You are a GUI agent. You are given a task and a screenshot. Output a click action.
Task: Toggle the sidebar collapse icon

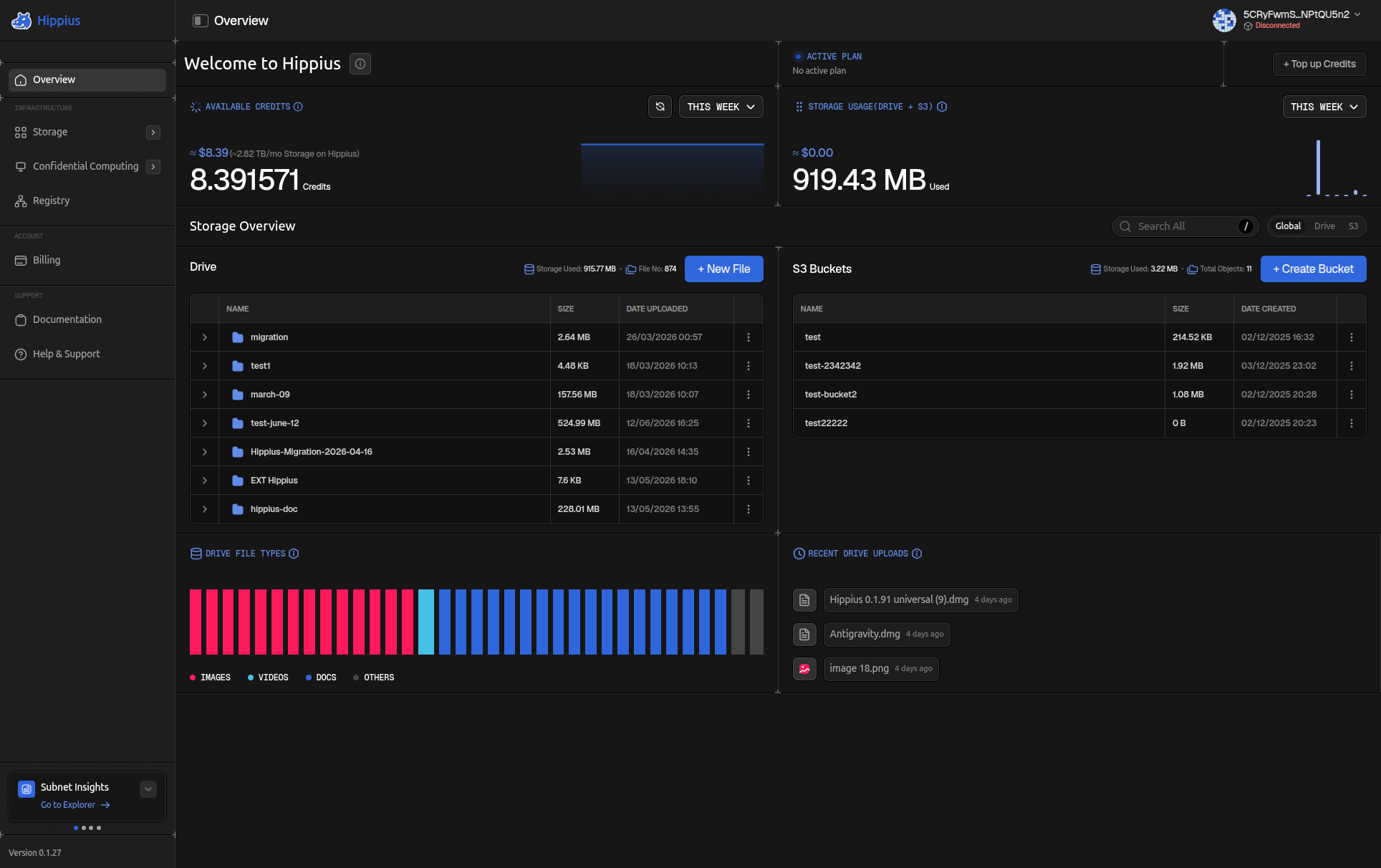[x=201, y=21]
